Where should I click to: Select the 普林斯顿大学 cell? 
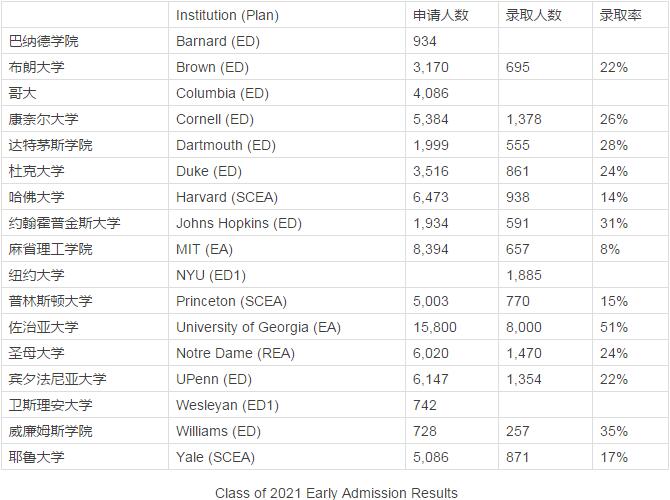point(50,301)
